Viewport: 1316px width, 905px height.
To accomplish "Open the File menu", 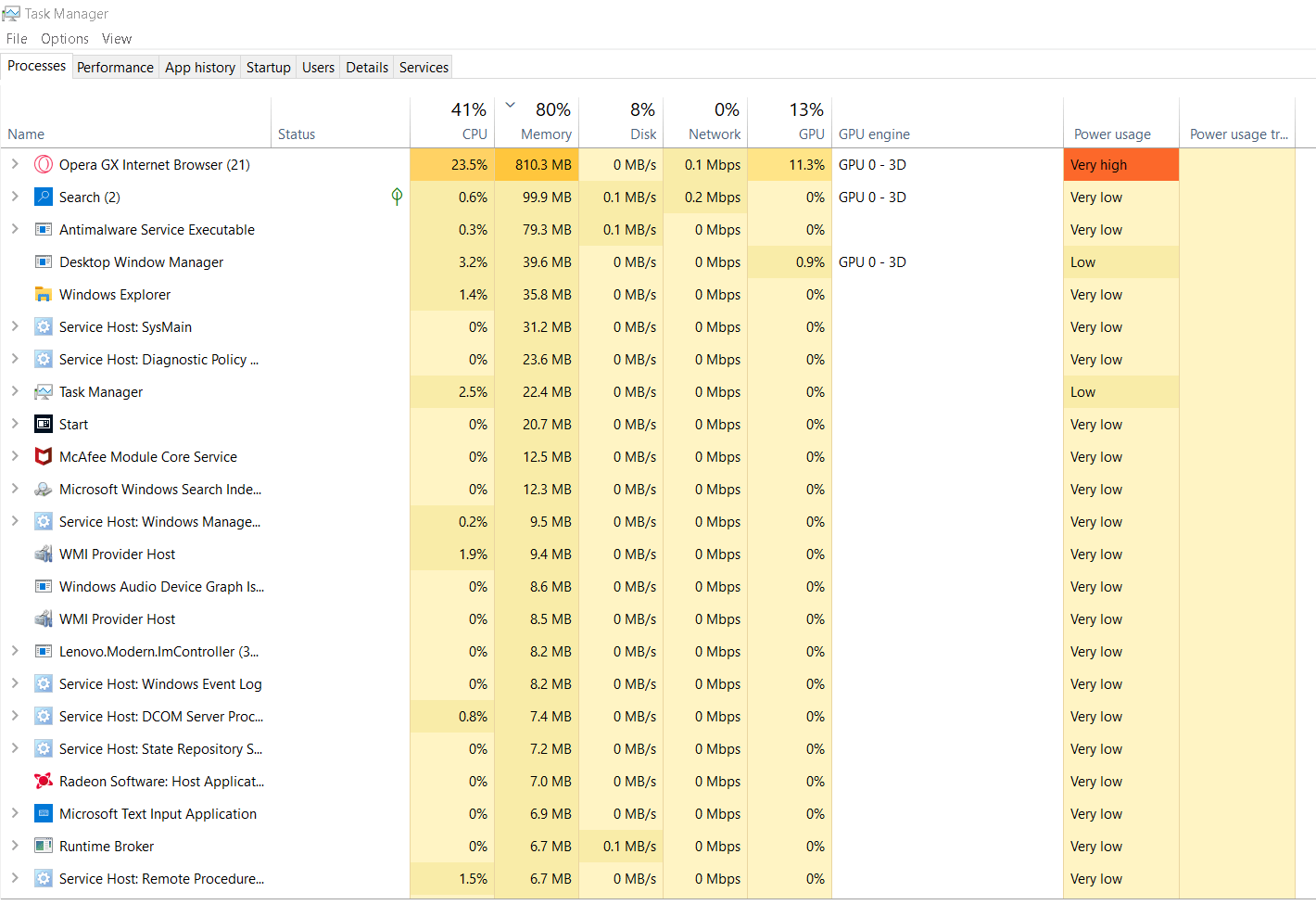I will click(17, 39).
